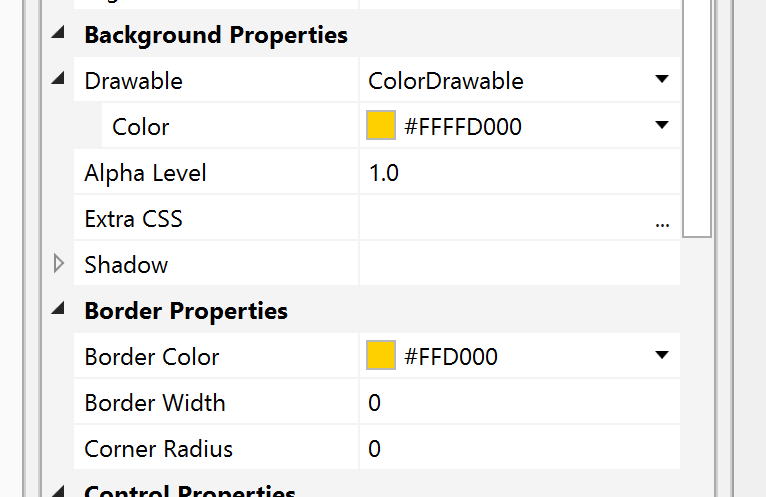Screen dimensions: 766x497
Task: Select the ColorDrawable combo box value
Action: (x=446, y=81)
